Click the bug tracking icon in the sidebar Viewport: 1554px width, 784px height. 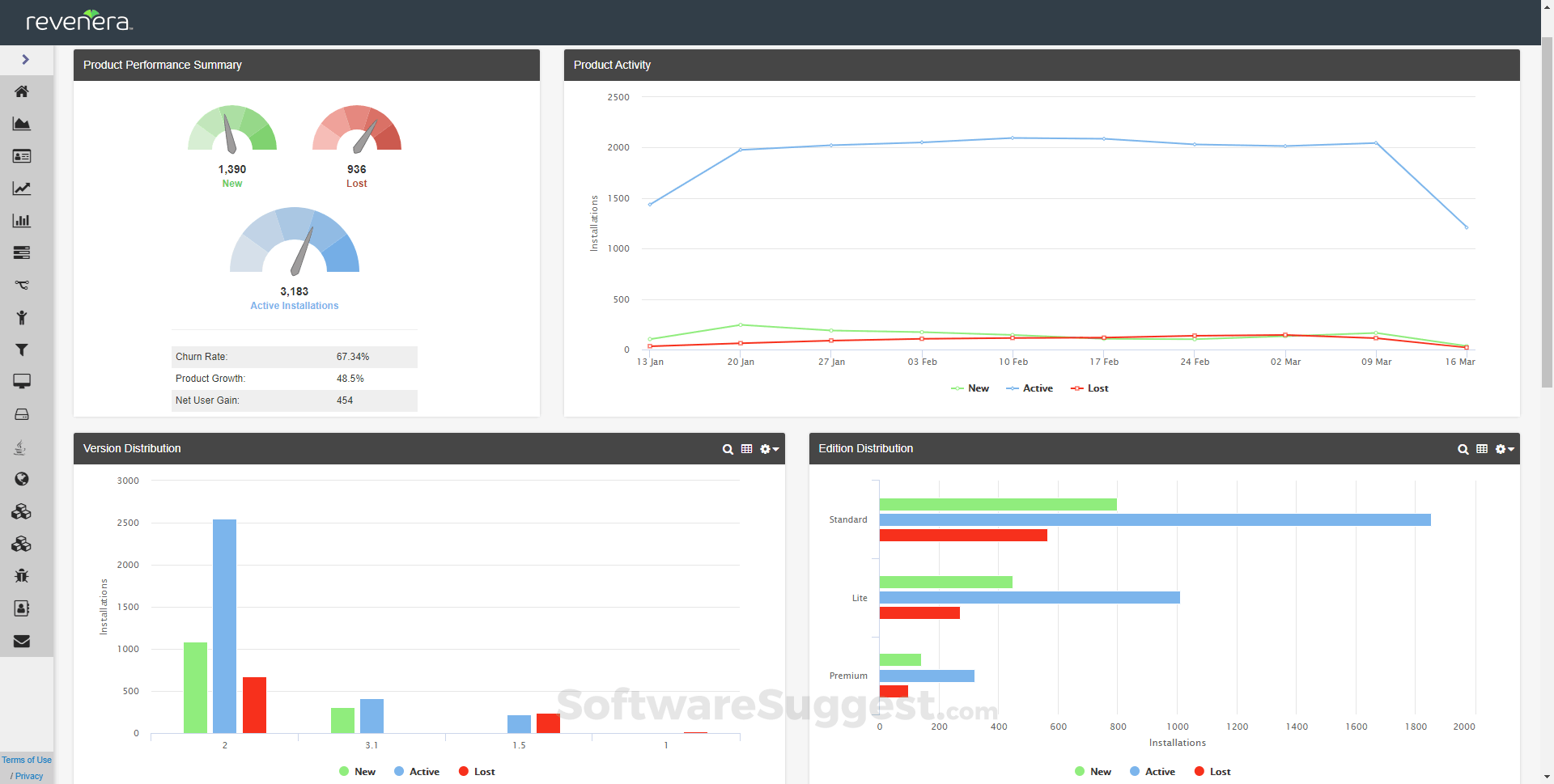(x=22, y=576)
